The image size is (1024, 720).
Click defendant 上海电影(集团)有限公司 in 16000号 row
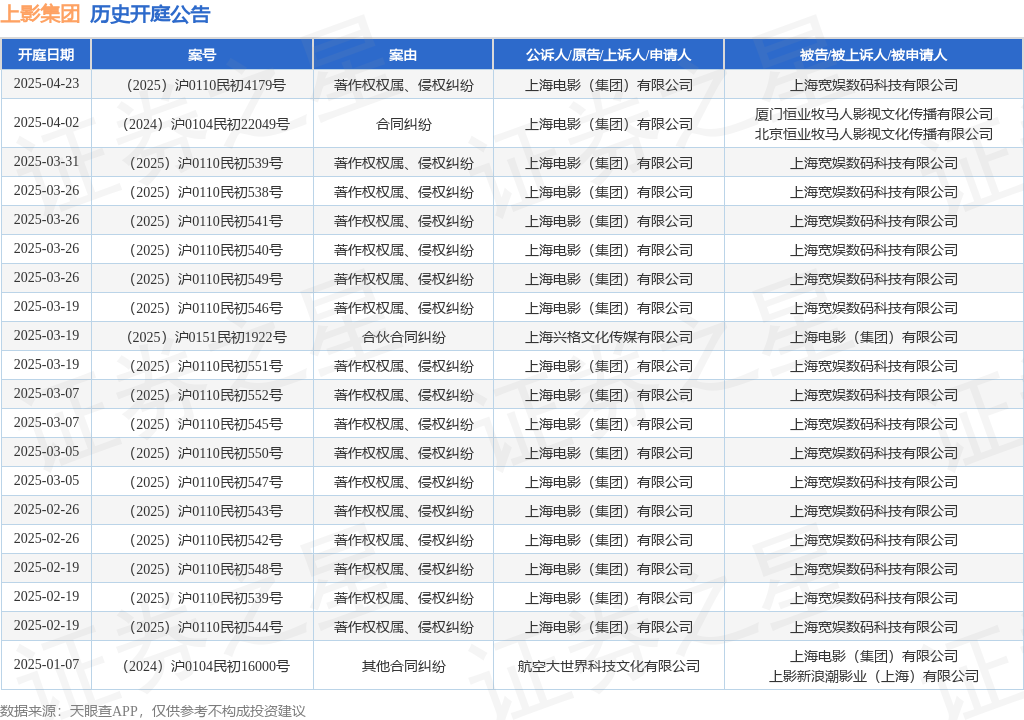(874, 656)
